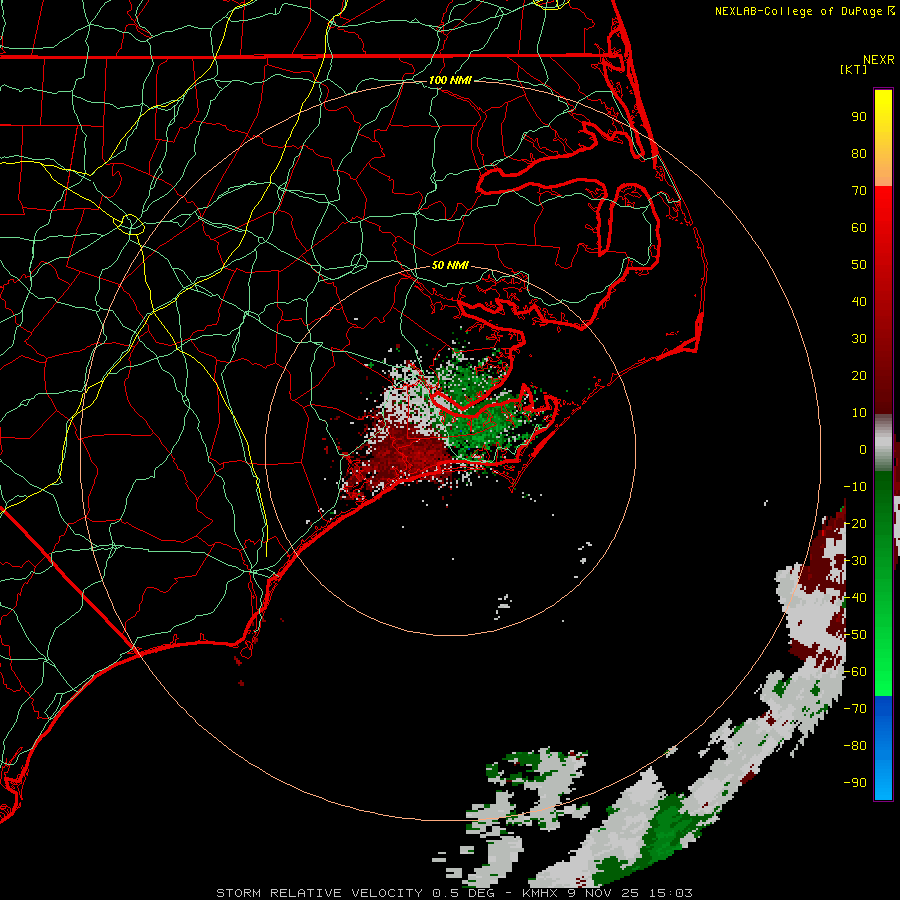Click the positive 60 knot scale label
The height and width of the screenshot is (900, 900).
click(859, 228)
